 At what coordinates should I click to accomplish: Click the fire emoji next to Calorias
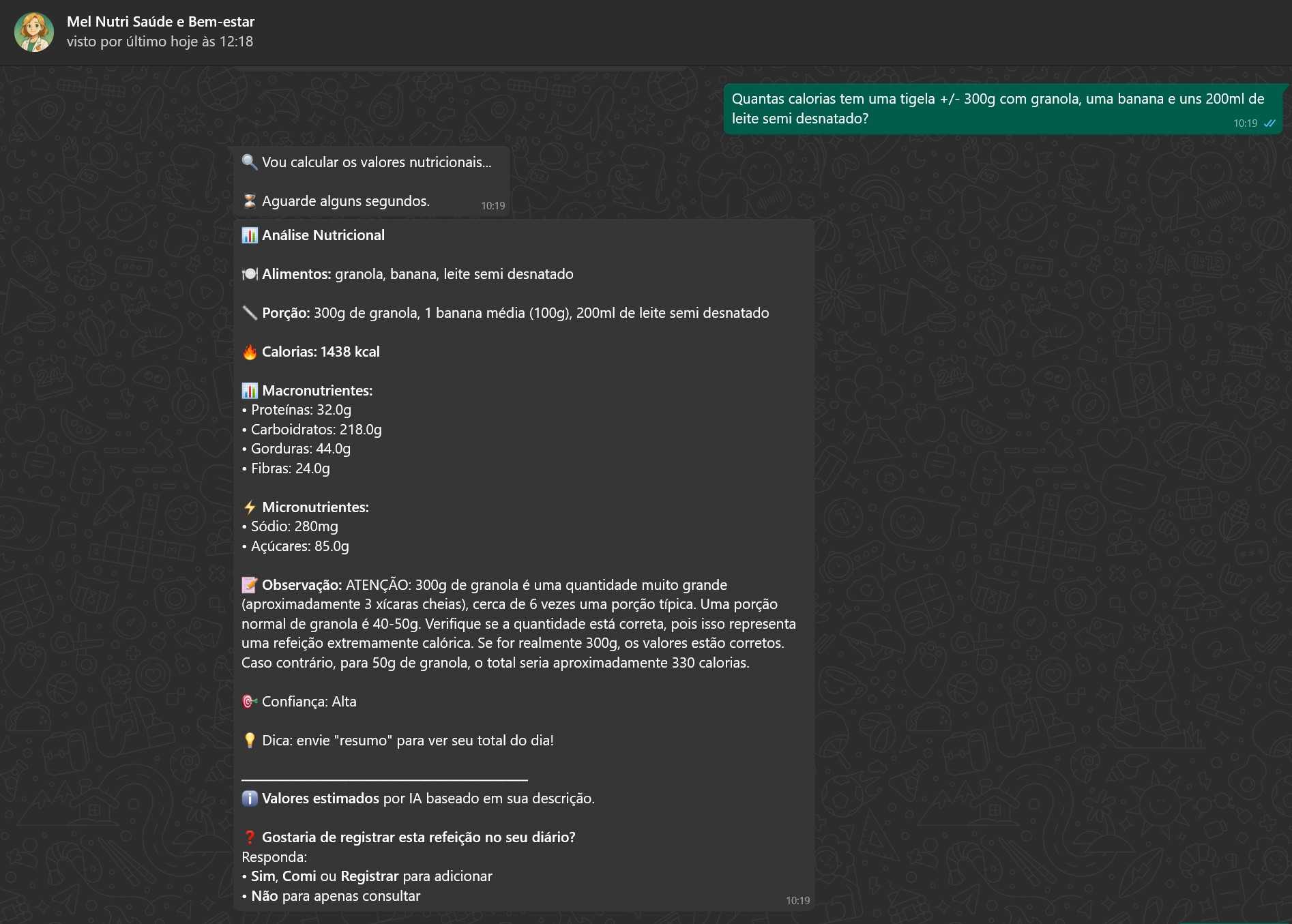click(250, 352)
